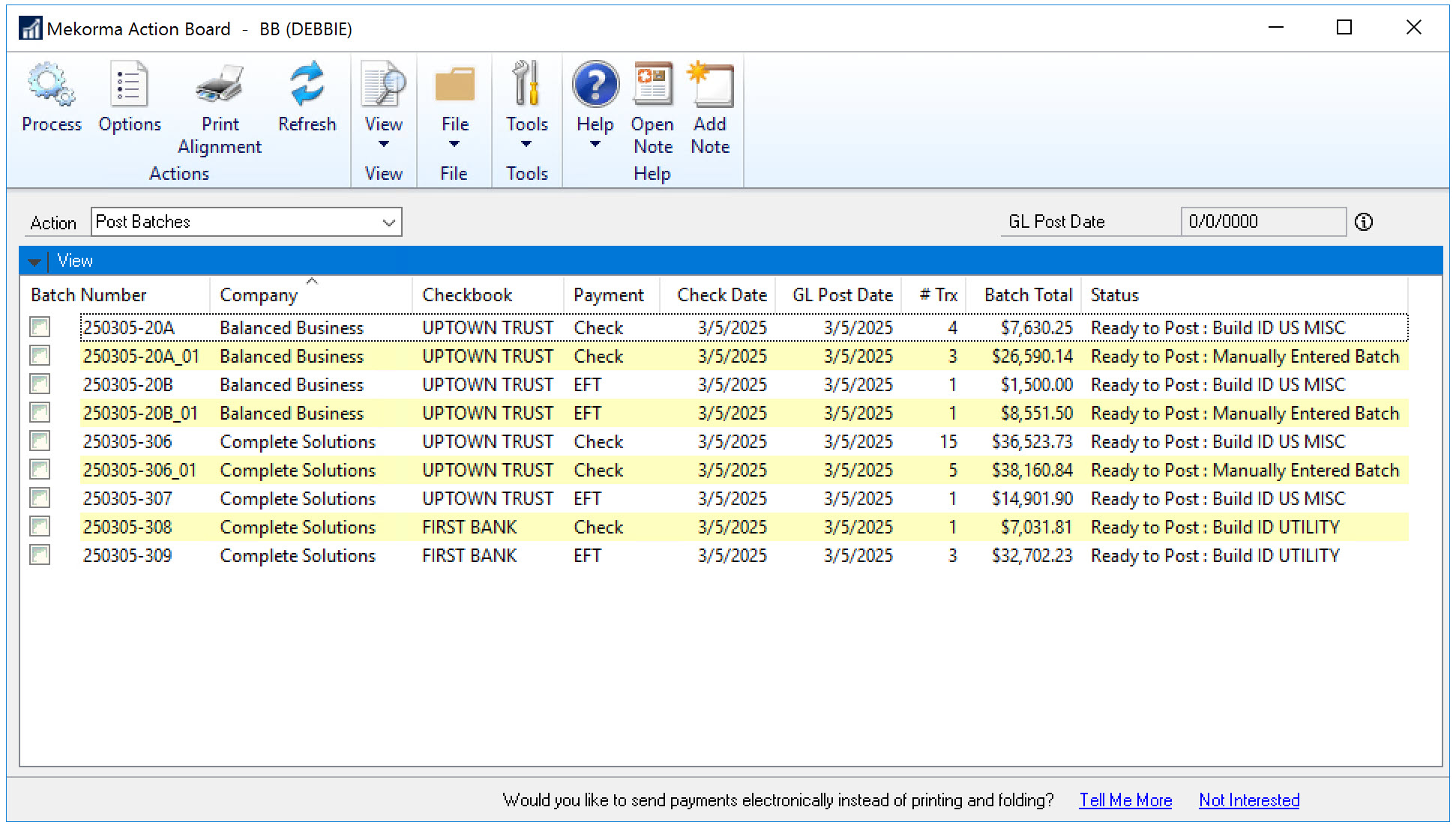The image size is (1456, 825).
Task: Tick checkbox for batch 250305-309
Action: click(x=40, y=555)
